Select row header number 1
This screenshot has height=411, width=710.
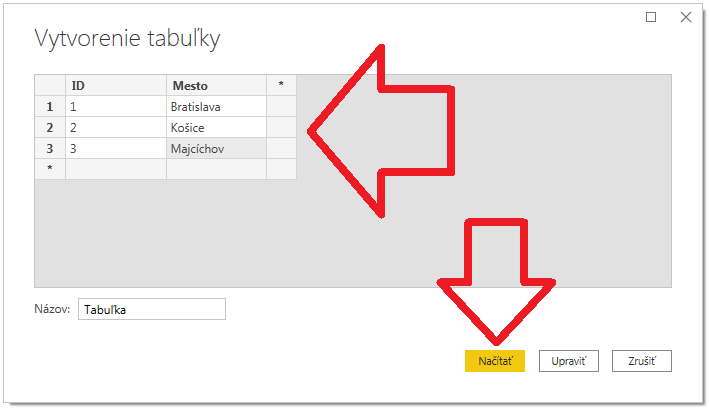click(50, 107)
